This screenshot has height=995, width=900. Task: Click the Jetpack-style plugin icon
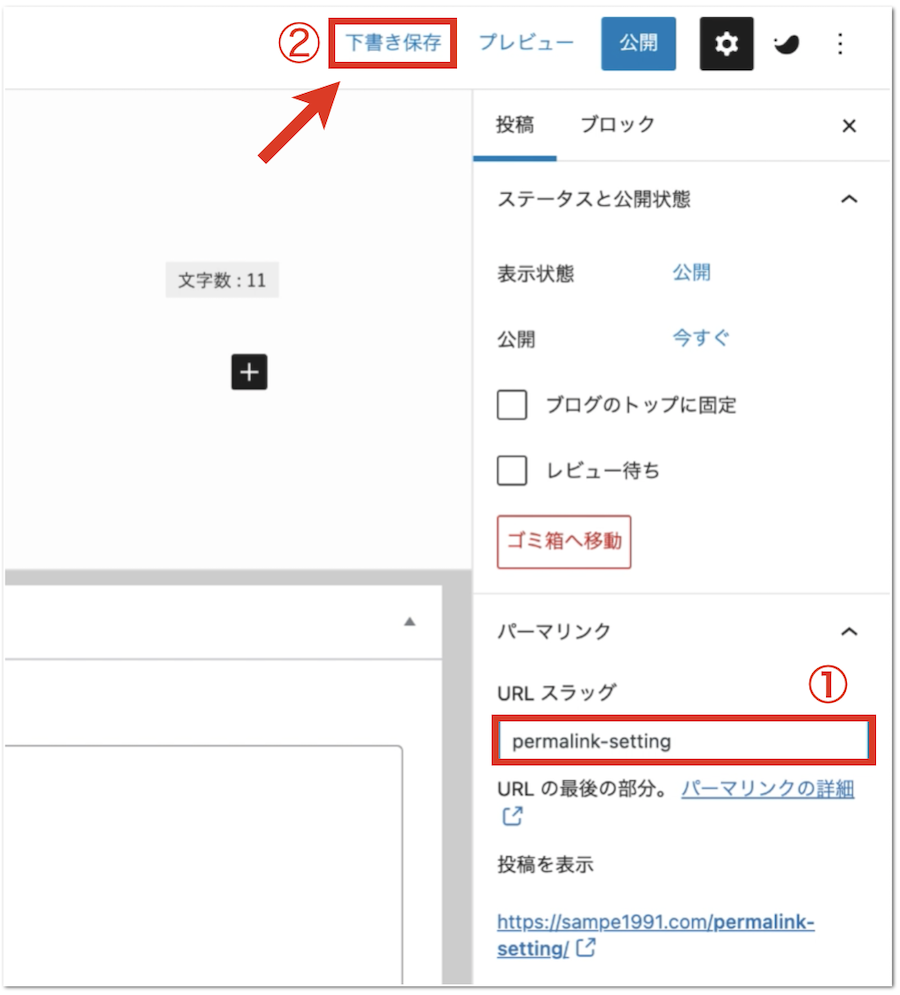(x=787, y=44)
